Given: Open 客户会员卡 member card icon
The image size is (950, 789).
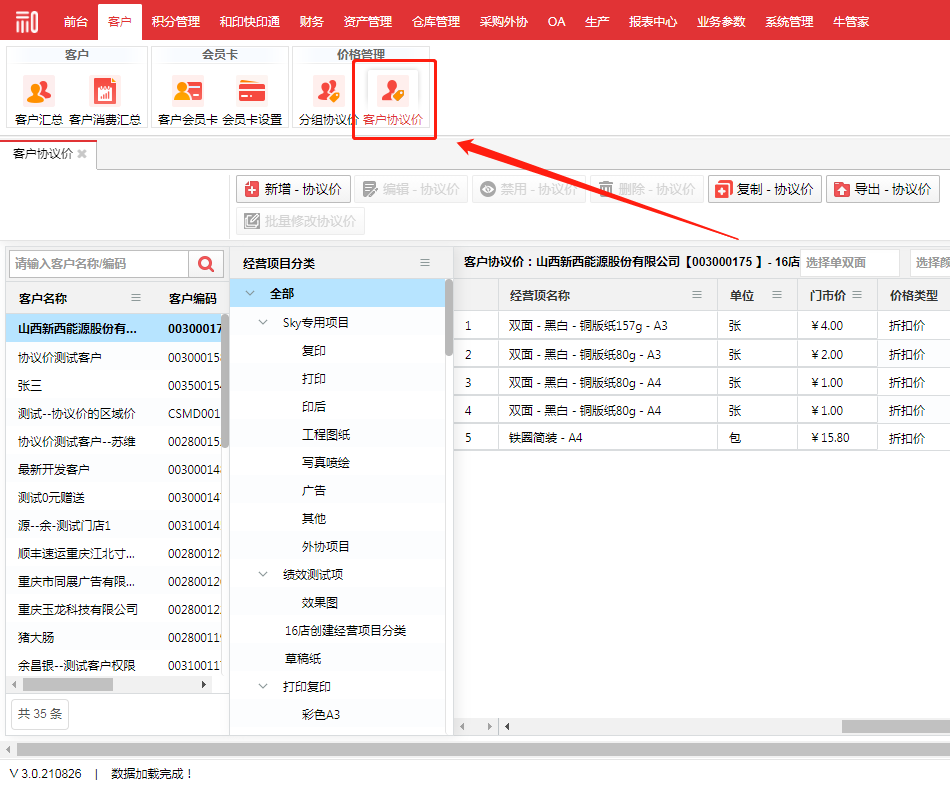Looking at the screenshot, I should [x=187, y=92].
